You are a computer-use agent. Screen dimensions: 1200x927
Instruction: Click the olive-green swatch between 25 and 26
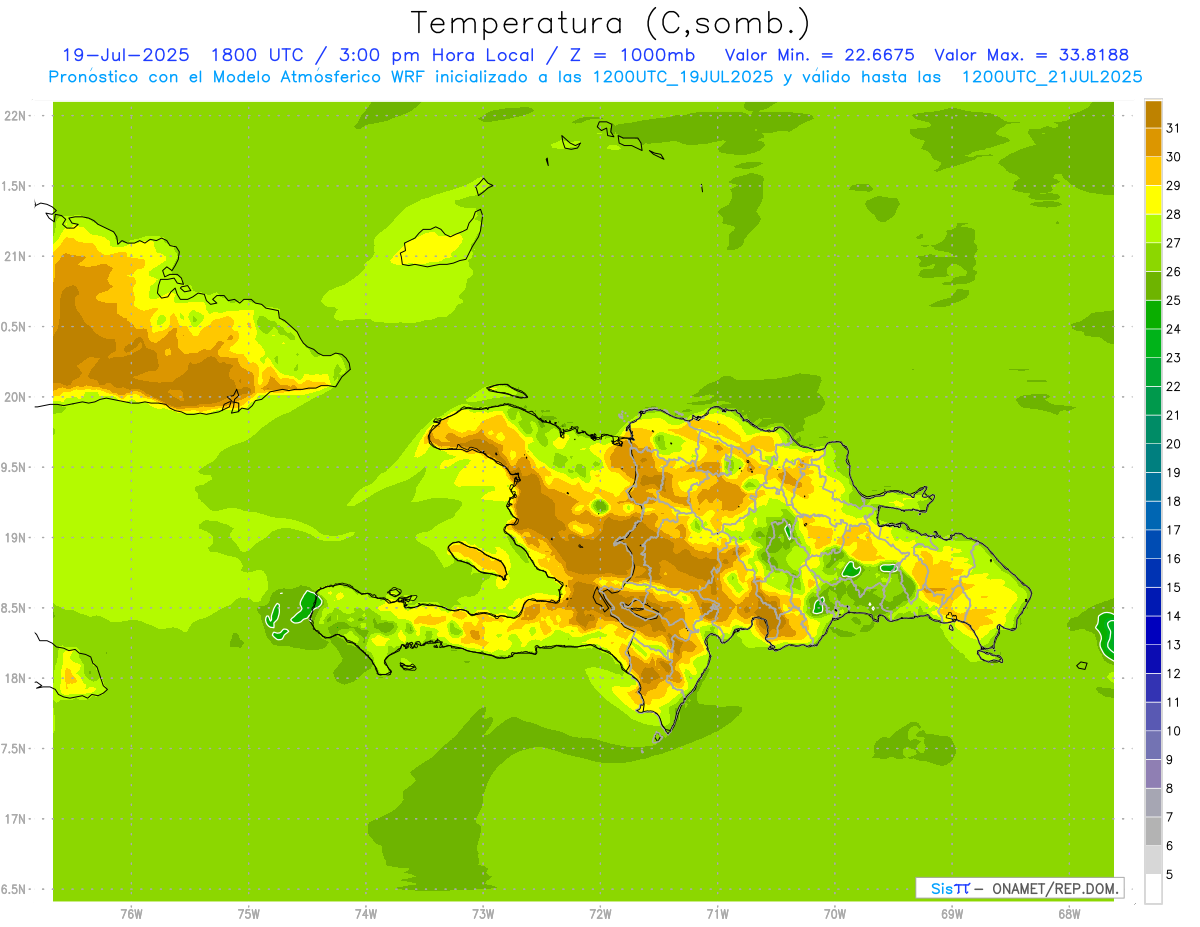click(x=1153, y=286)
